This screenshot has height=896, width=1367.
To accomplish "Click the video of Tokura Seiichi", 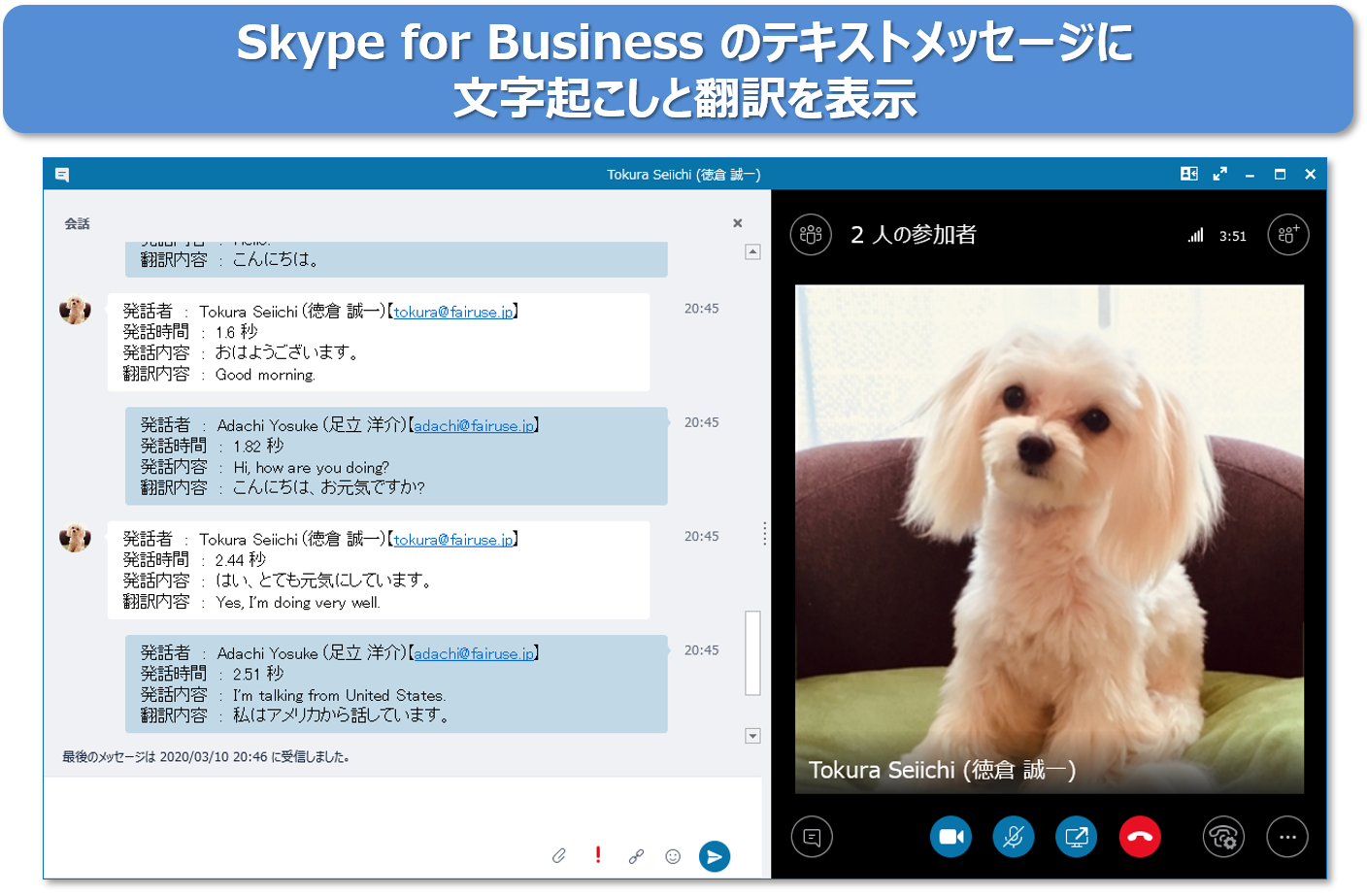I will pos(1050,539).
